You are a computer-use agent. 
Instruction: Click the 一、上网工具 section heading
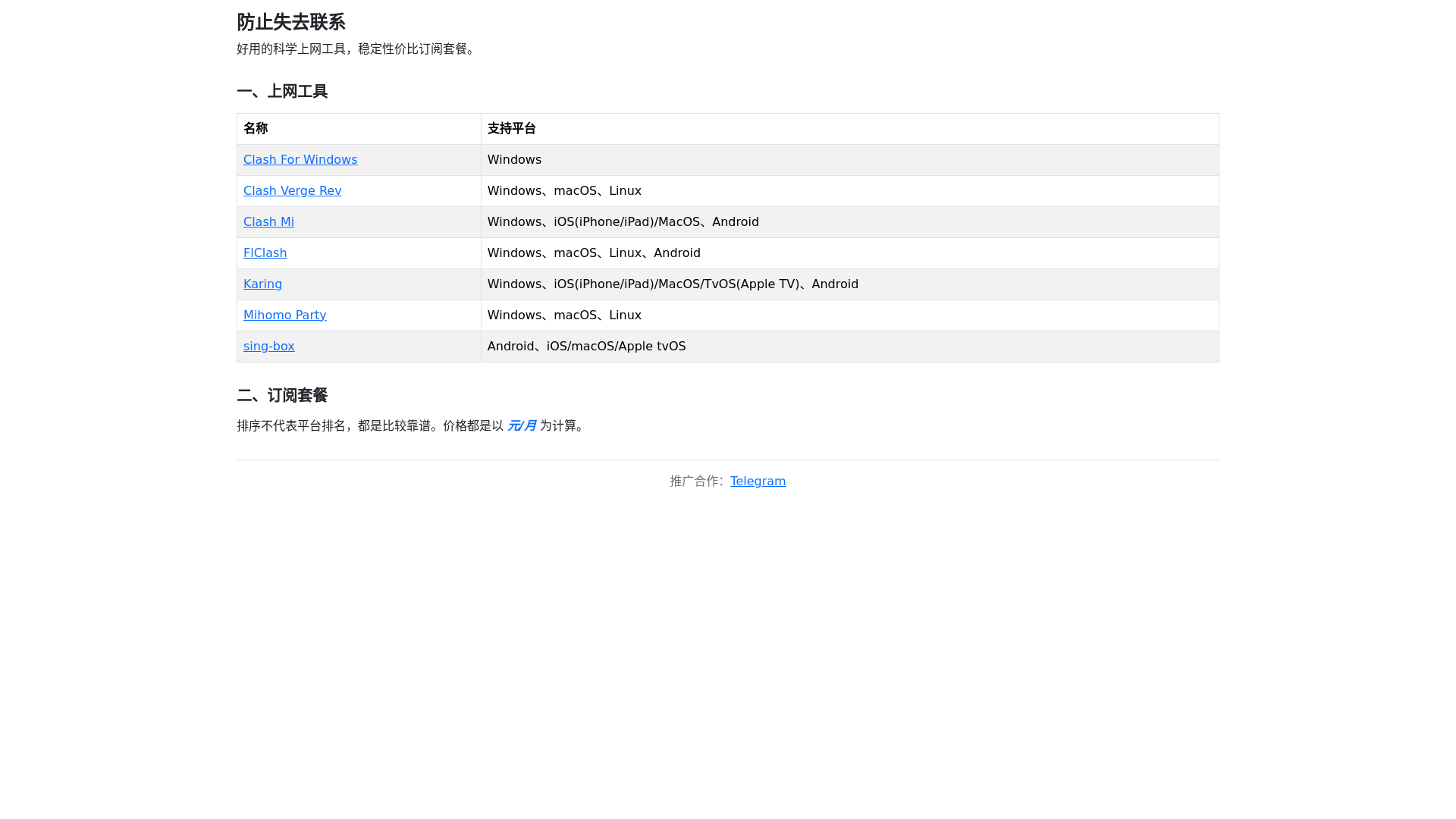tap(282, 91)
